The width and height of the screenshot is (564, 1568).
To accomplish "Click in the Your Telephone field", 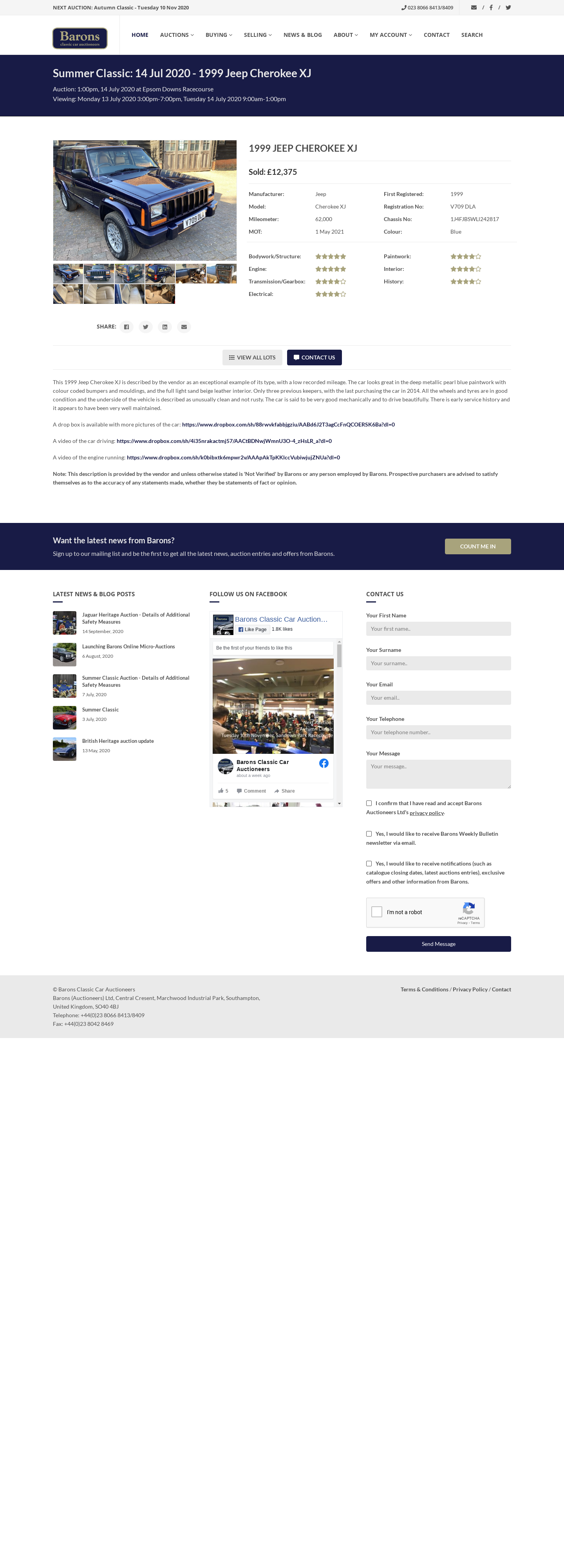I will tap(438, 732).
